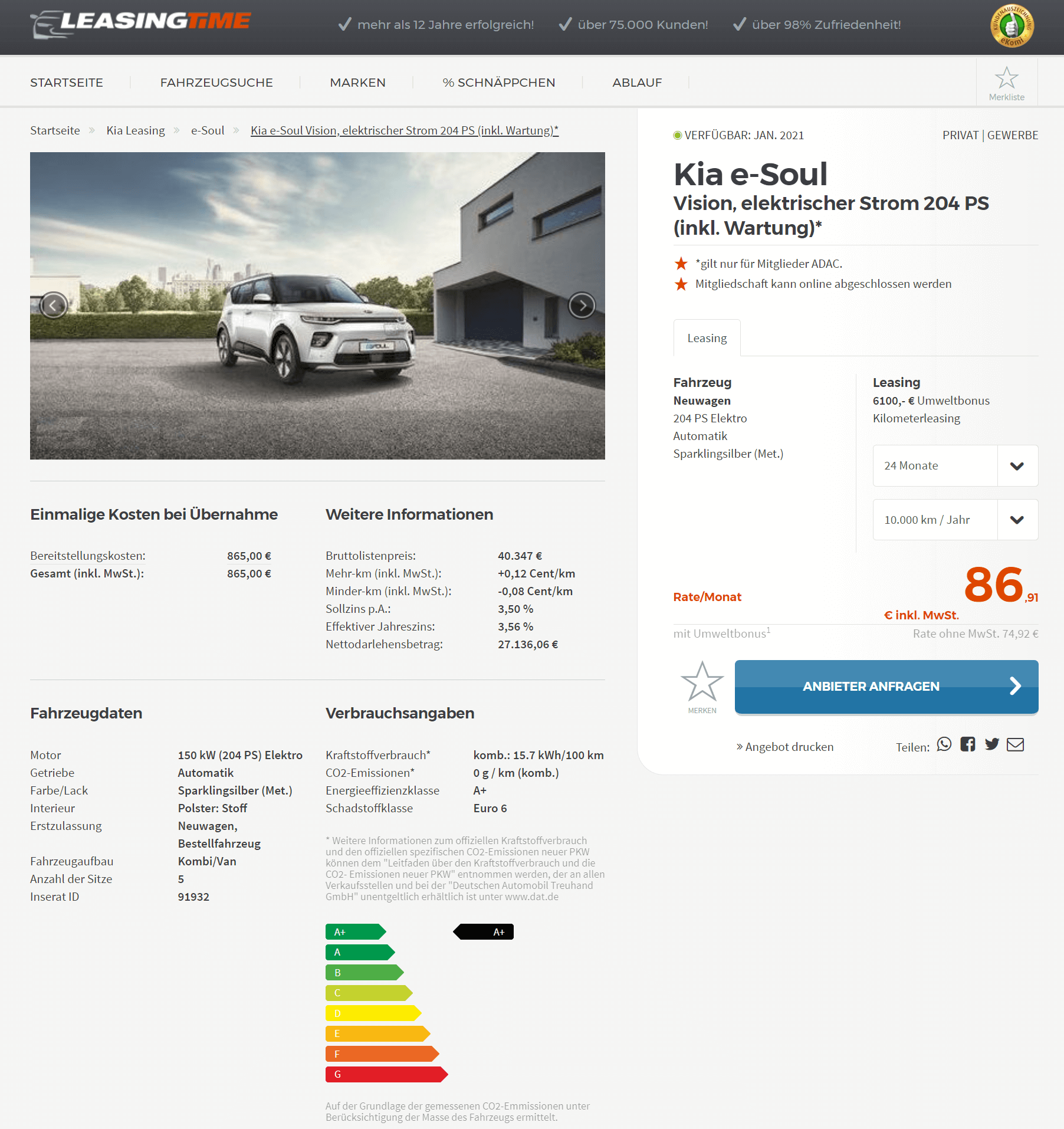This screenshot has width=1064, height=1129.
Task: Click the red G efficiency bar
Action: click(386, 1074)
